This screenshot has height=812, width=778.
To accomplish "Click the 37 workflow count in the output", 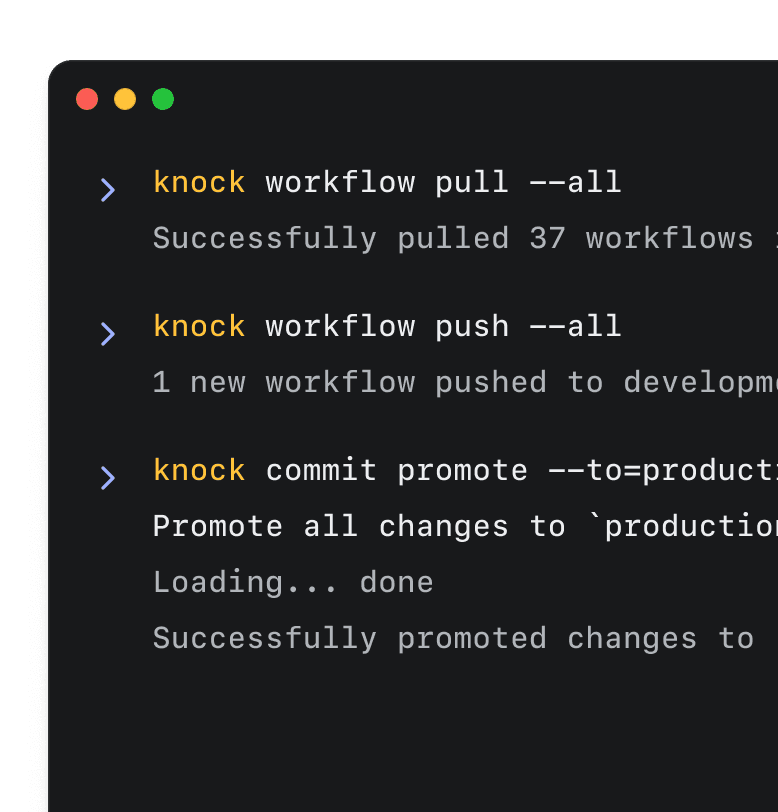I will click(x=546, y=238).
